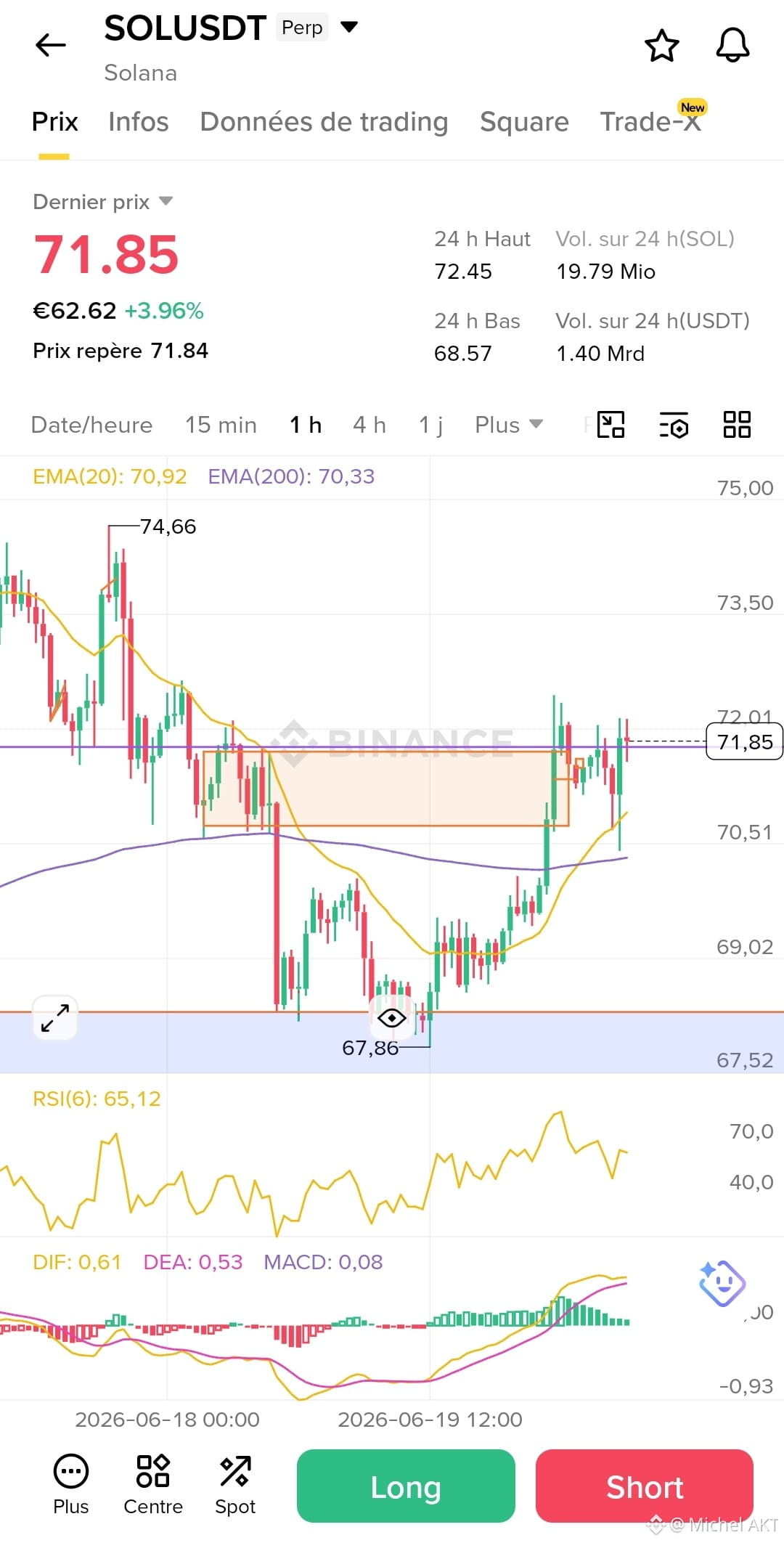Open the Centre icon

[153, 1485]
